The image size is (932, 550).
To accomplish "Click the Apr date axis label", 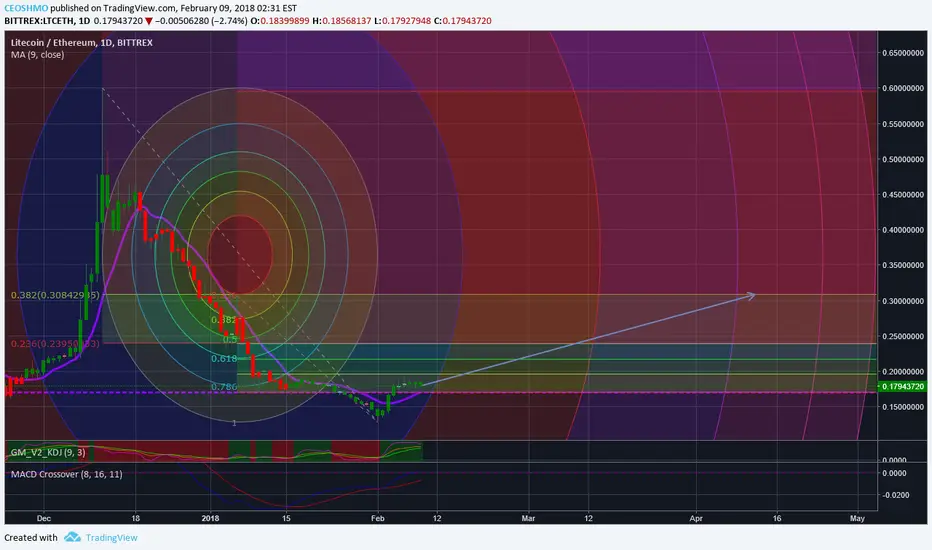I will click(696, 518).
